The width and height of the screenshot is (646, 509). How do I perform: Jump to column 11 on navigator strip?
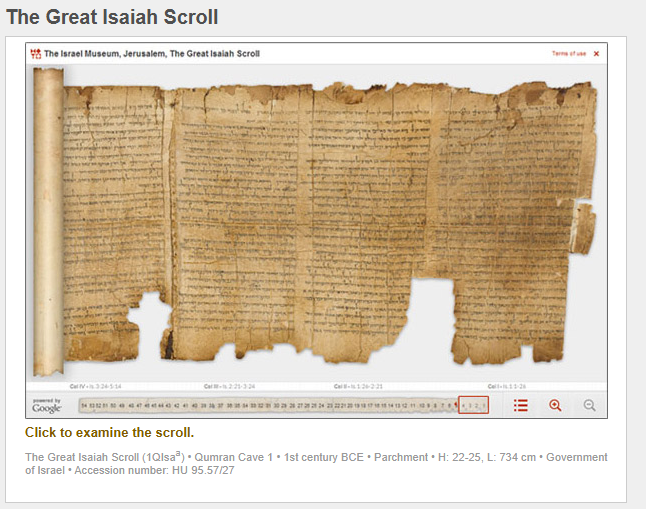pyautogui.click(x=413, y=406)
